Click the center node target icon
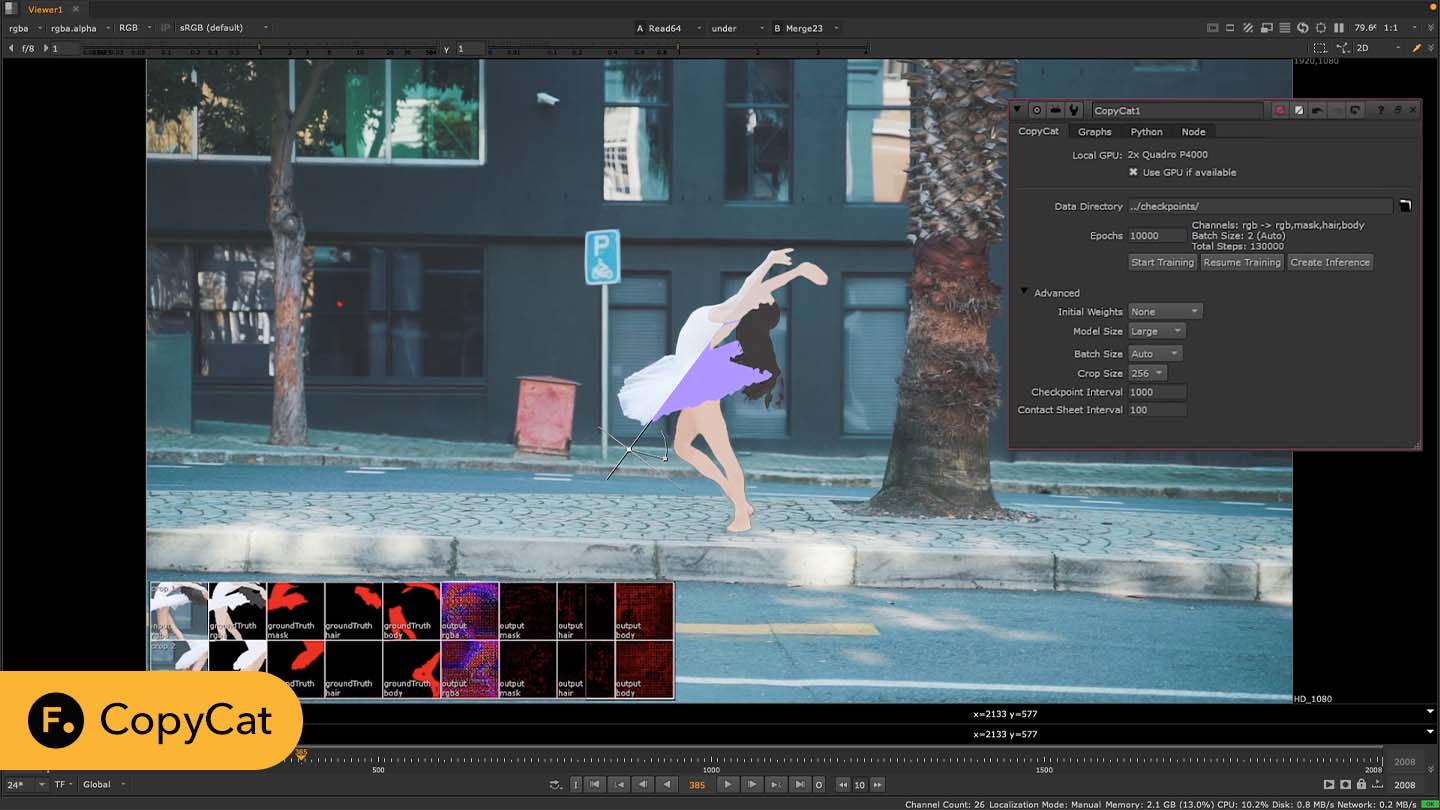This screenshot has height=810, width=1440. tap(1037, 110)
